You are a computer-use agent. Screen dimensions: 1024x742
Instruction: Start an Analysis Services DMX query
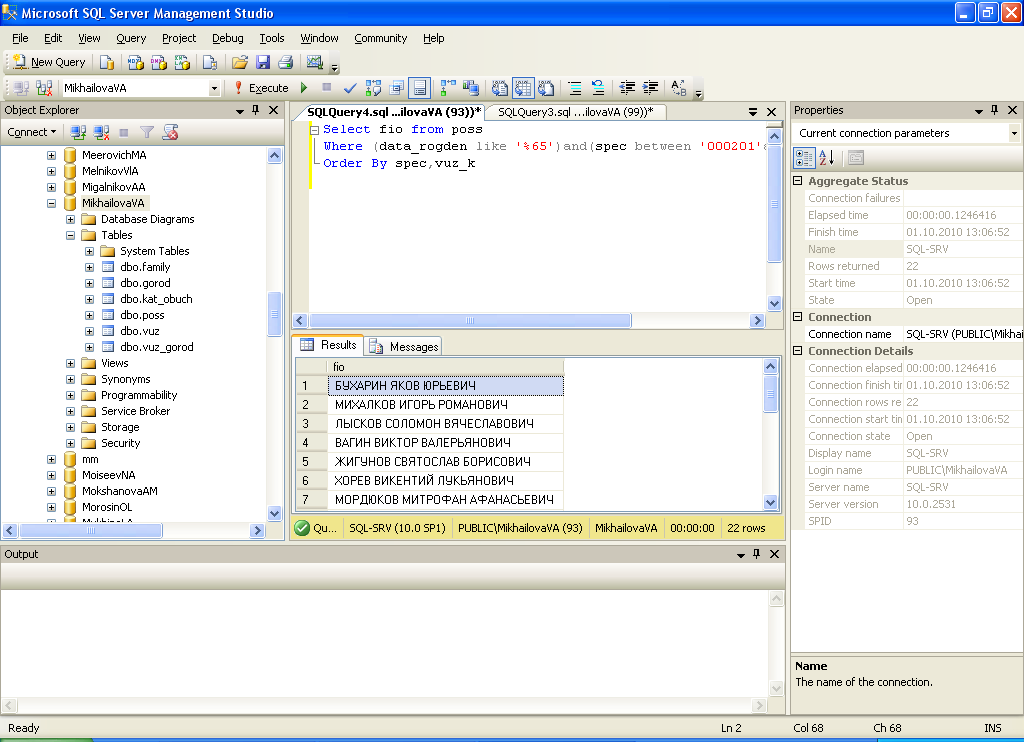click(x=159, y=62)
